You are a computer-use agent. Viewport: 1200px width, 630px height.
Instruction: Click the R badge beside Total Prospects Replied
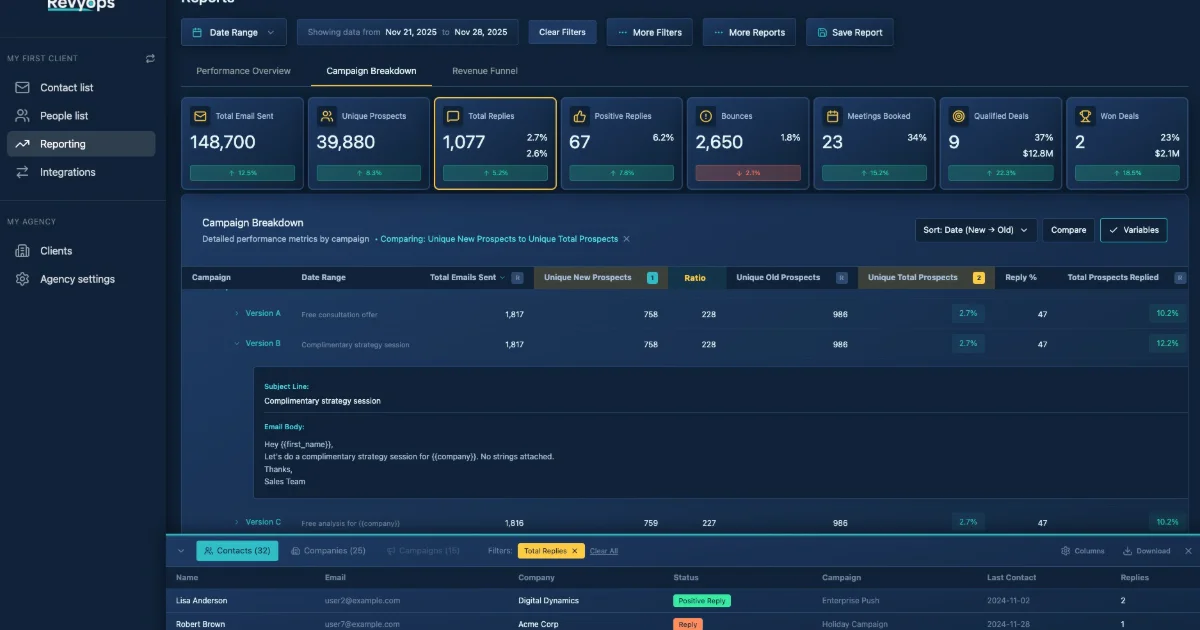pyautogui.click(x=1180, y=278)
